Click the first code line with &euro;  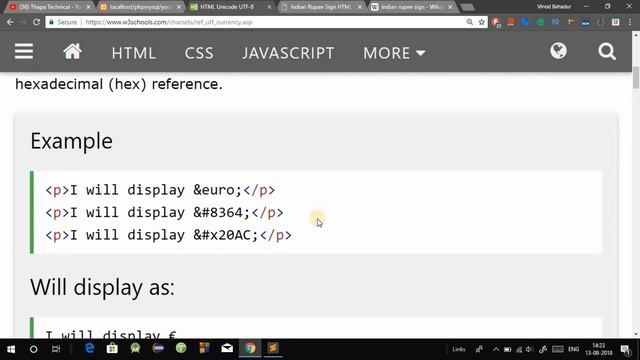(160, 190)
